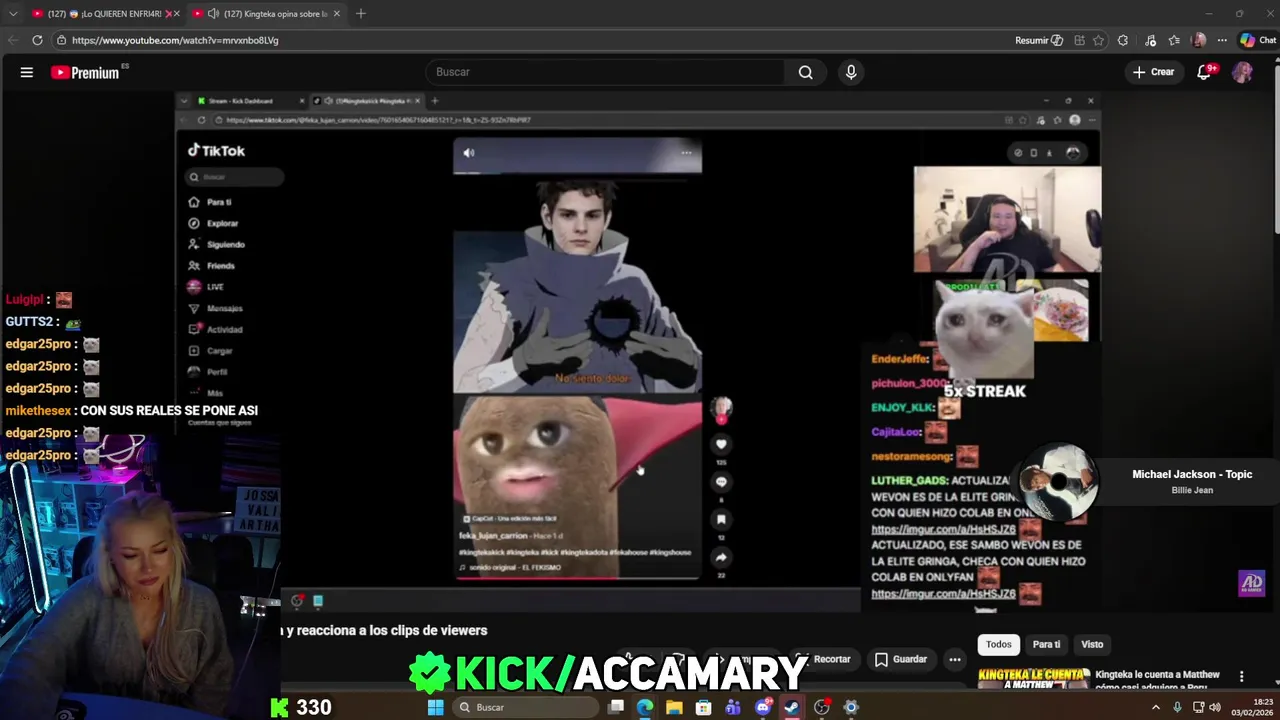Expand the tab search chevron
Image resolution: width=1280 pixels, height=720 pixels.
(13, 13)
